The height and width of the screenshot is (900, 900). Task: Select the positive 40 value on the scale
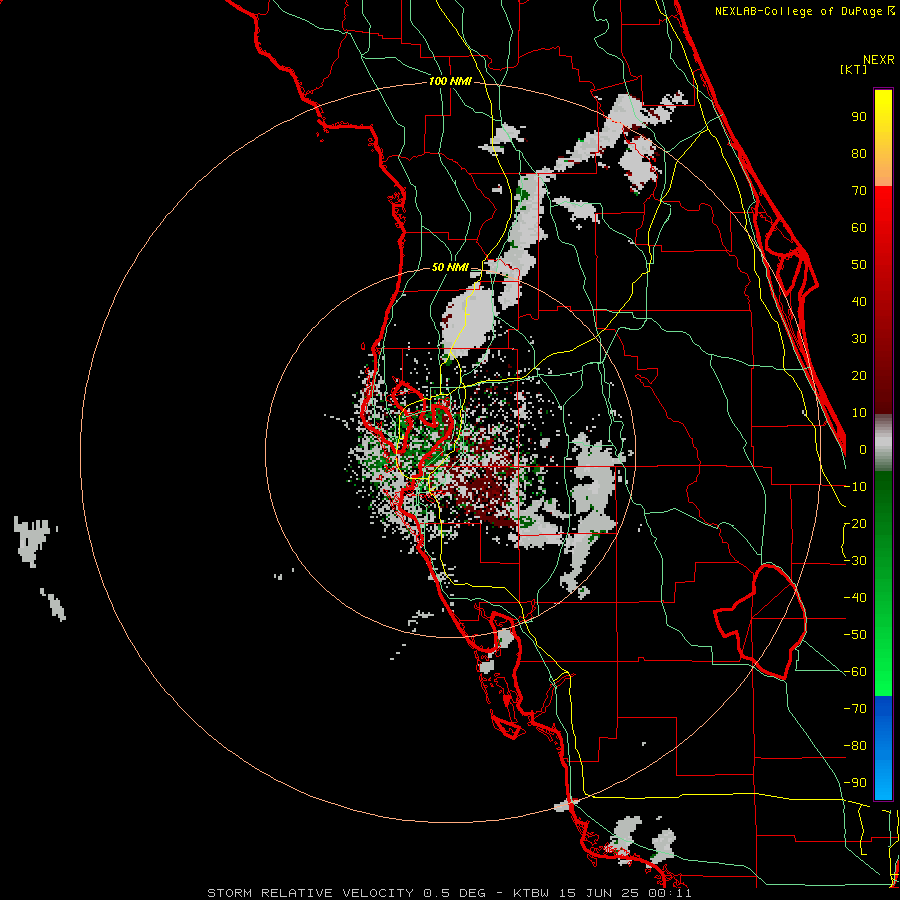pyautogui.click(x=859, y=302)
